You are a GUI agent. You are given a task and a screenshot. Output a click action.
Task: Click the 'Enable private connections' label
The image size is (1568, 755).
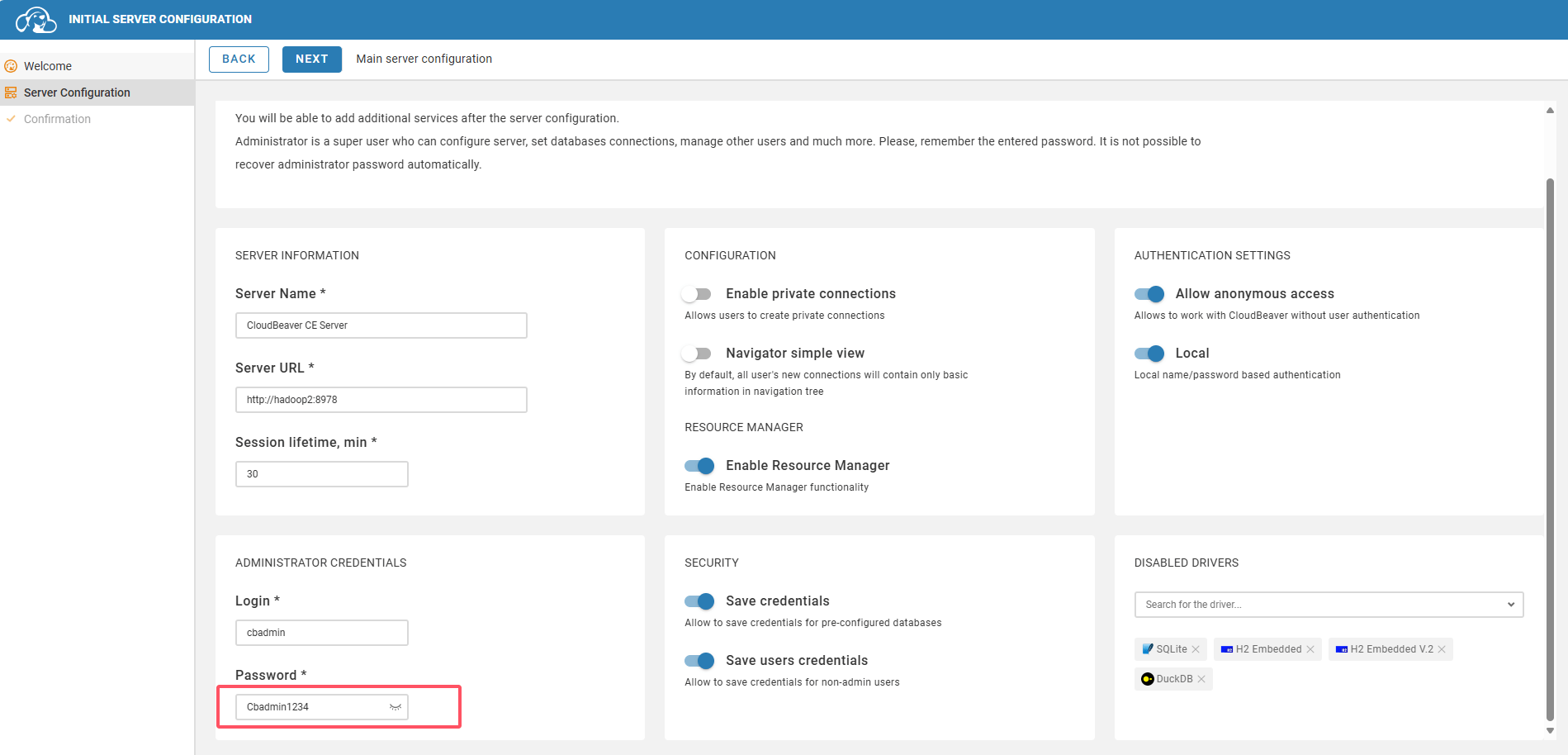pyautogui.click(x=811, y=294)
